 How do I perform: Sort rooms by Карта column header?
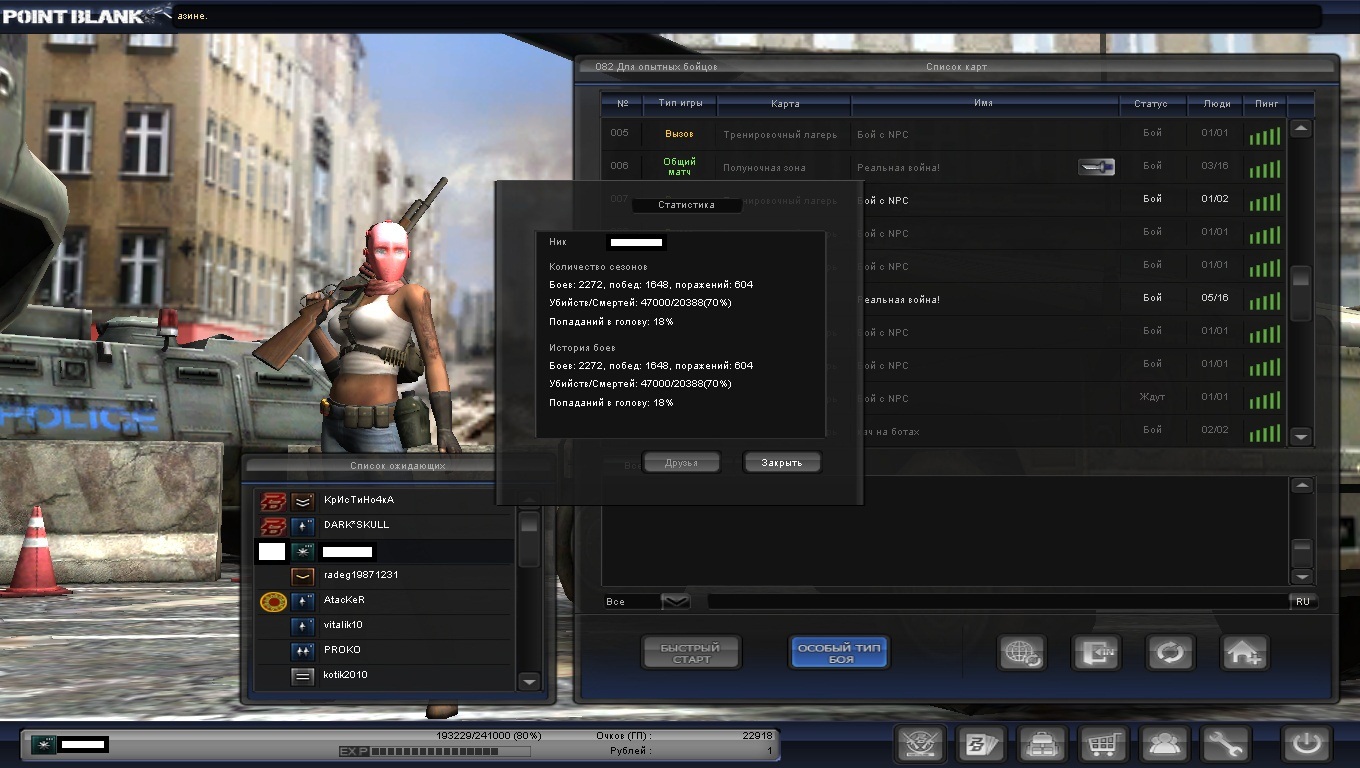click(x=785, y=103)
